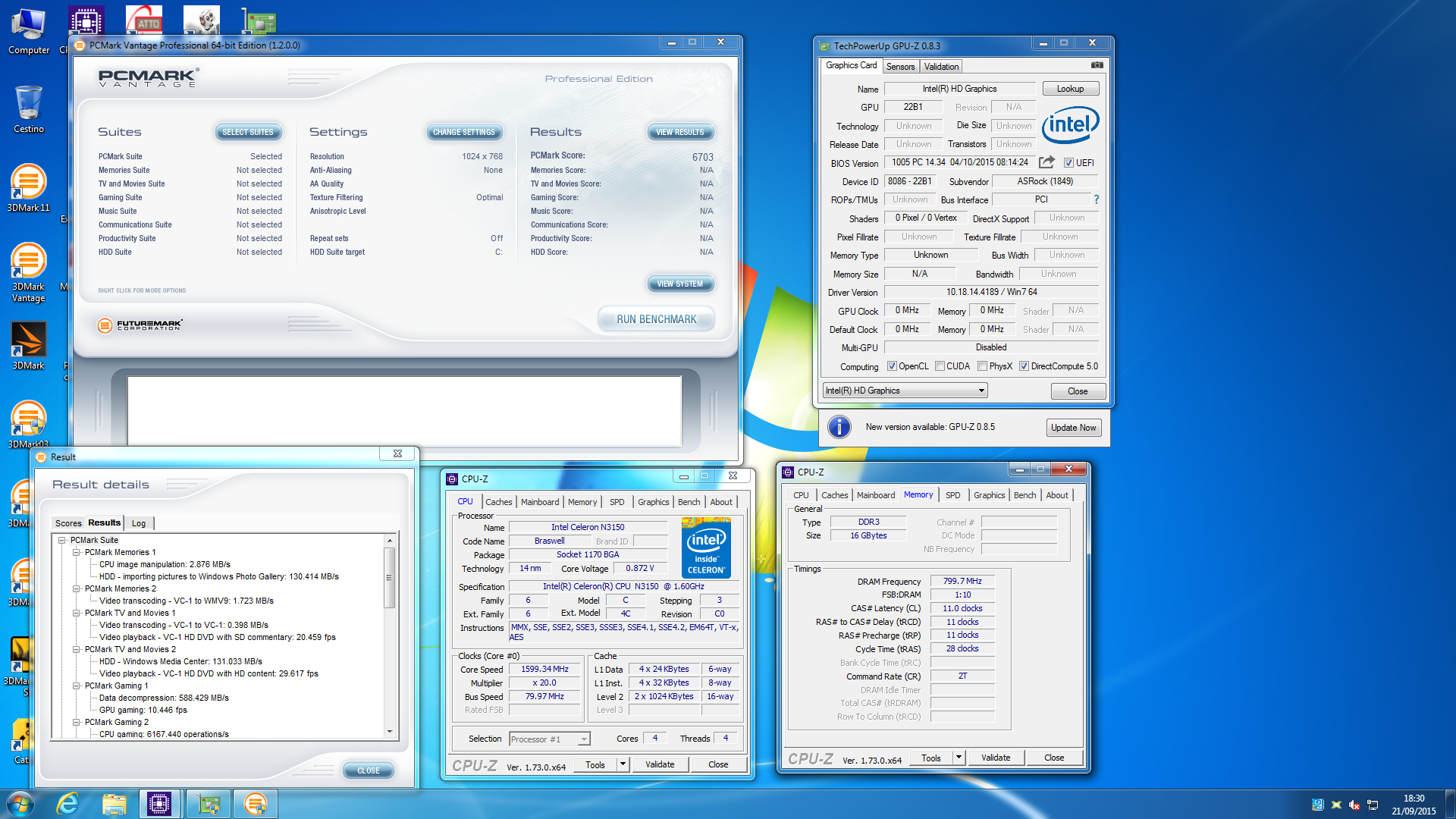This screenshot has height=819, width=1456.
Task: Select the 3DMark 11 desktop shortcut
Action: point(29,188)
